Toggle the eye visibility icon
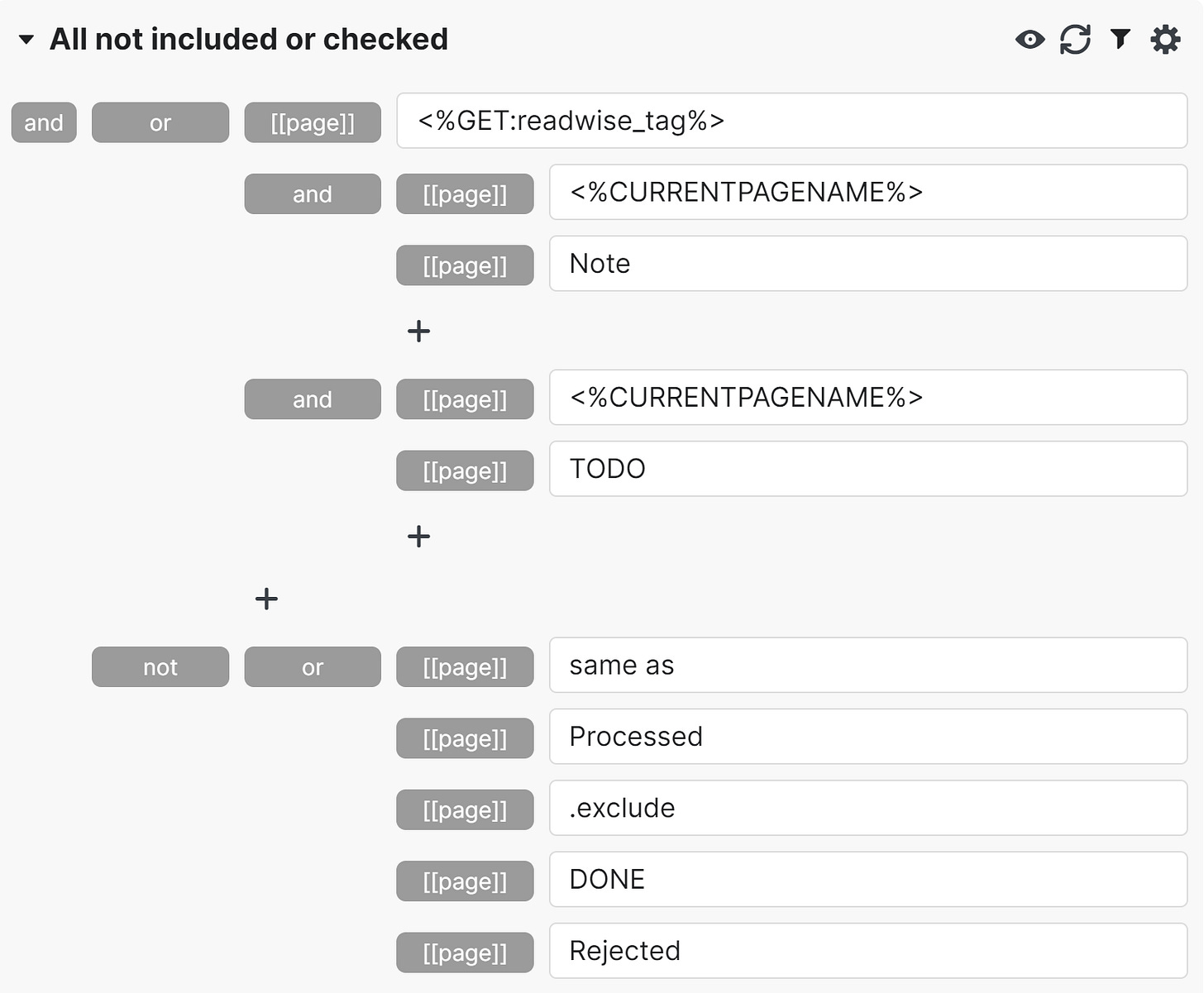Screen dimensions: 1204x993 [1030, 39]
